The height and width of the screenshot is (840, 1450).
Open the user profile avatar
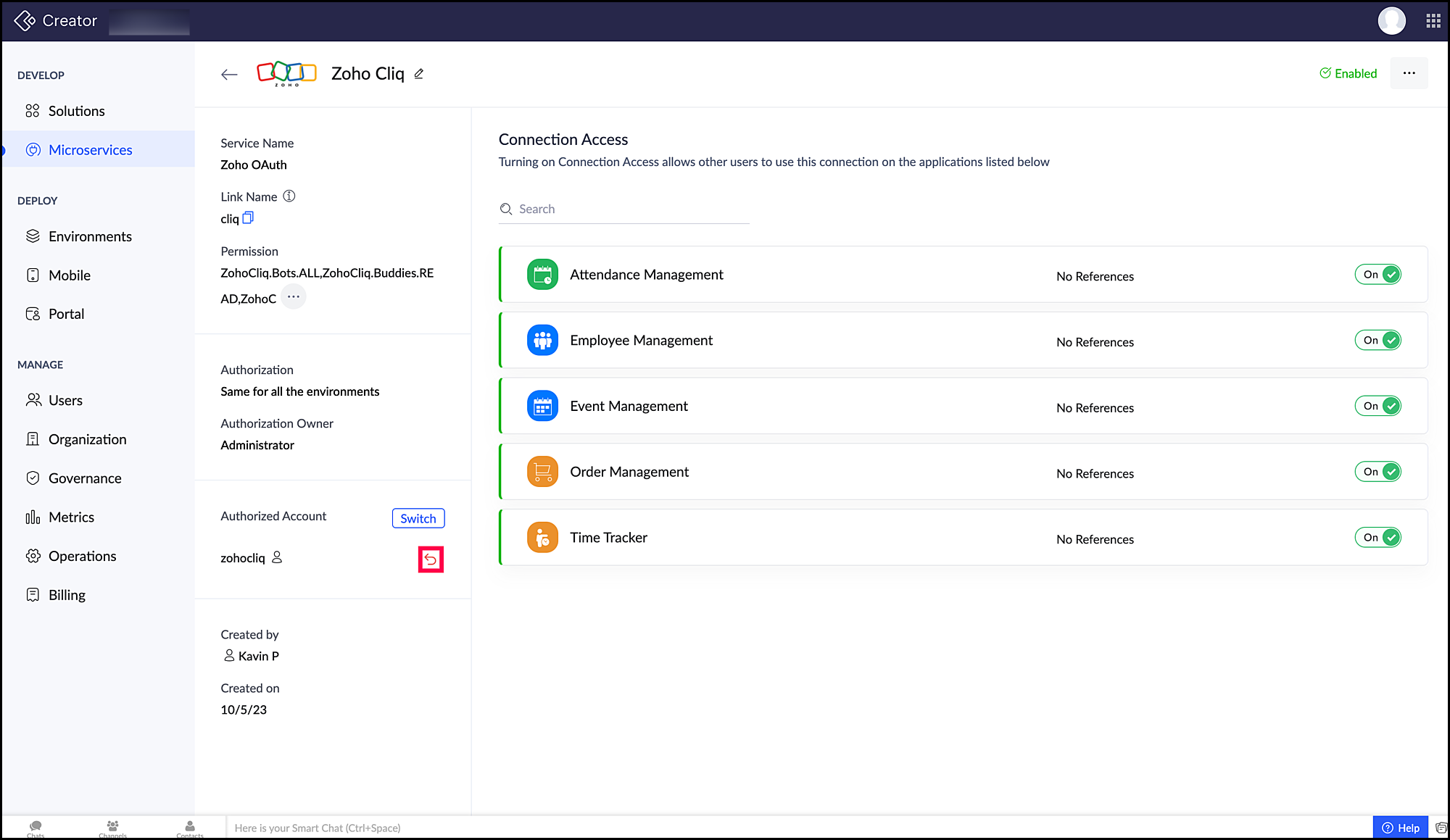pos(1391,21)
